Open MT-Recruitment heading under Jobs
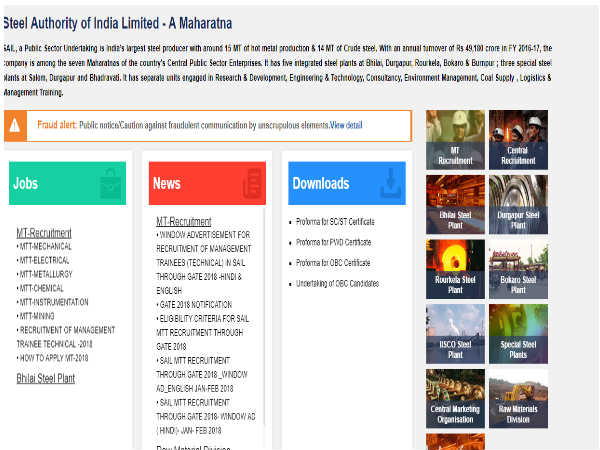Screen dimensions: 600x450 44,233
